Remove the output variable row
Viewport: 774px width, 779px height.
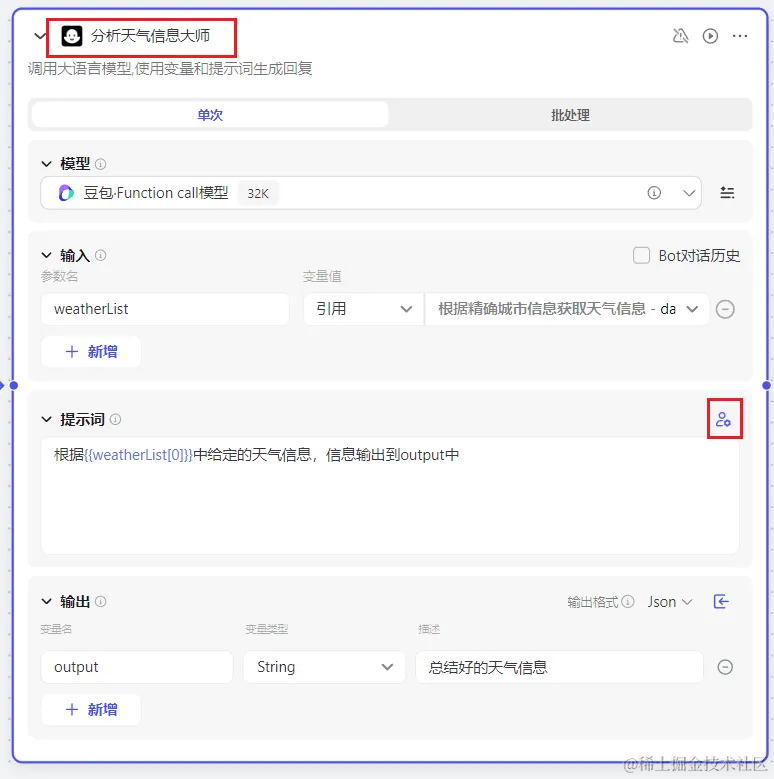coord(725,667)
